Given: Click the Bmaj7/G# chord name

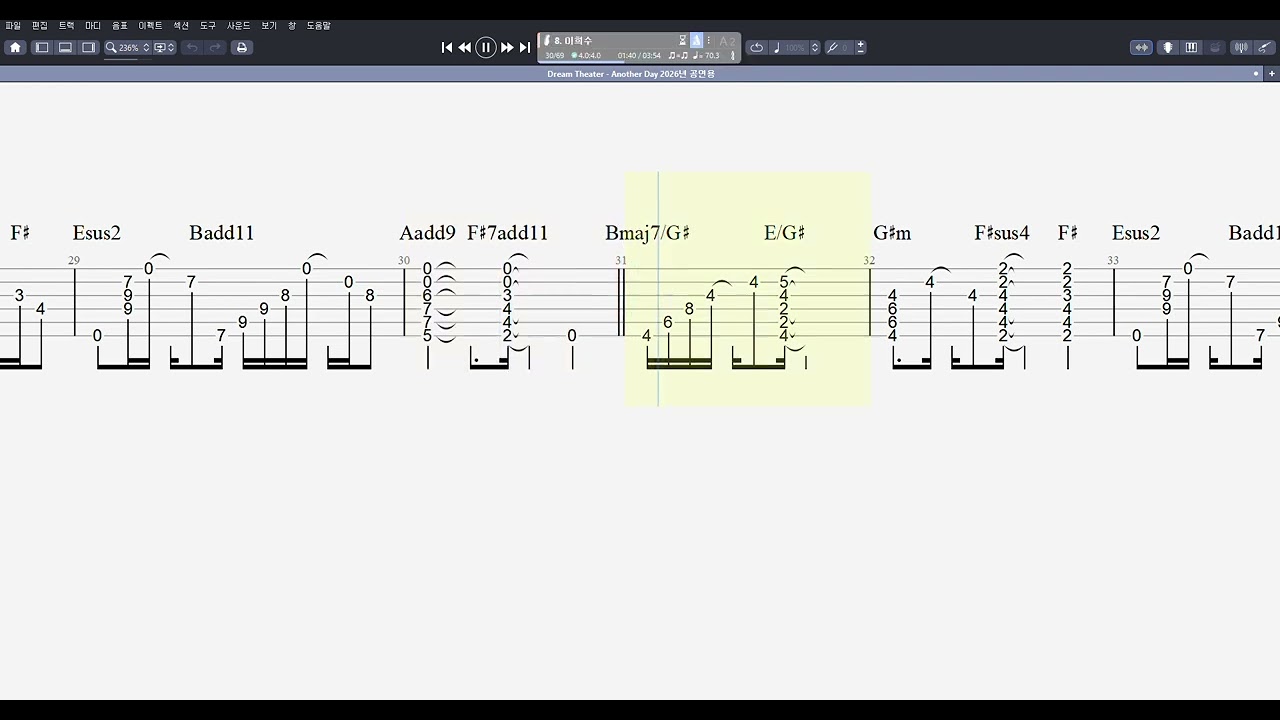Looking at the screenshot, I should [x=647, y=233].
